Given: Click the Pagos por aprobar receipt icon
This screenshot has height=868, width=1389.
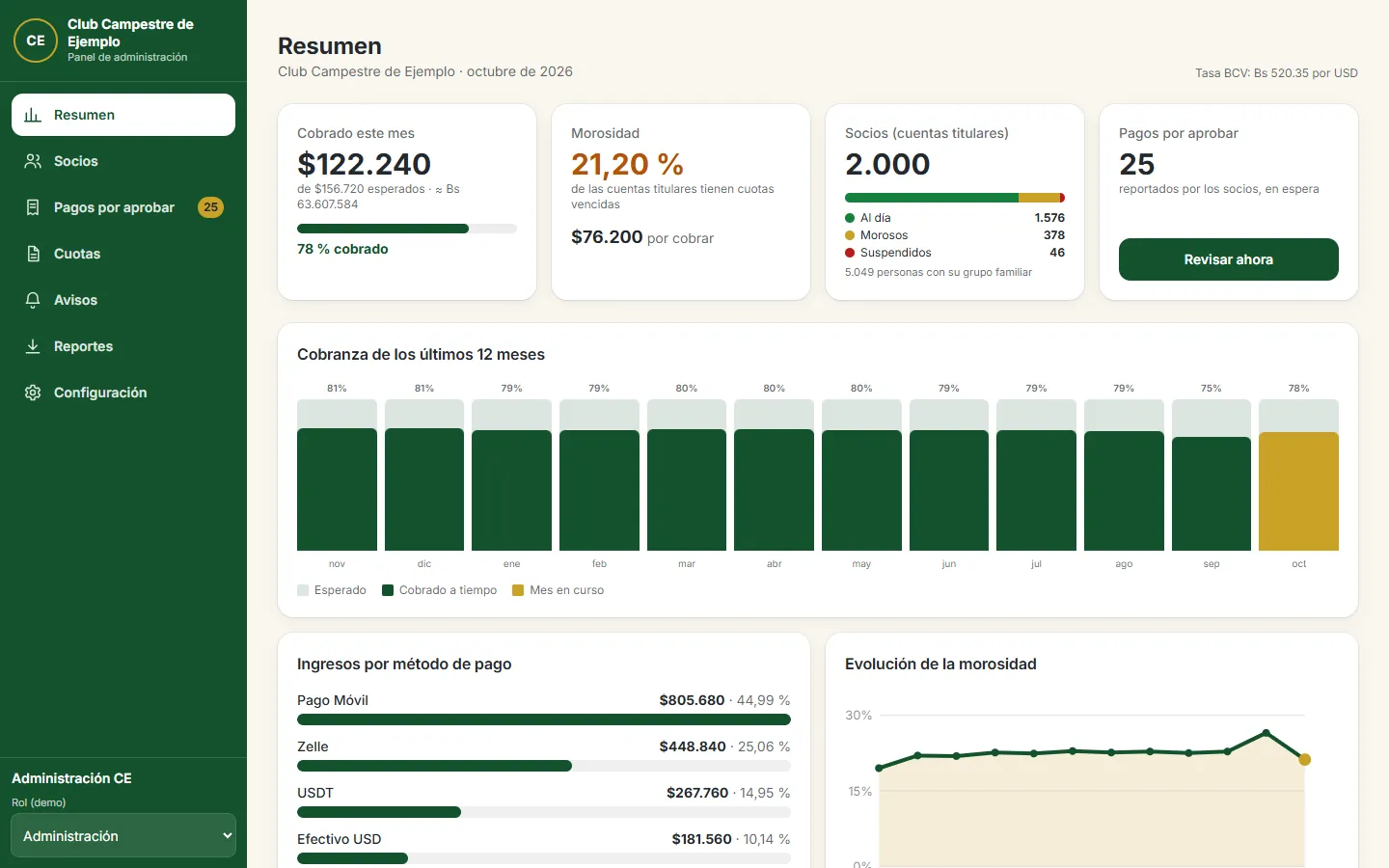Looking at the screenshot, I should coord(33,207).
